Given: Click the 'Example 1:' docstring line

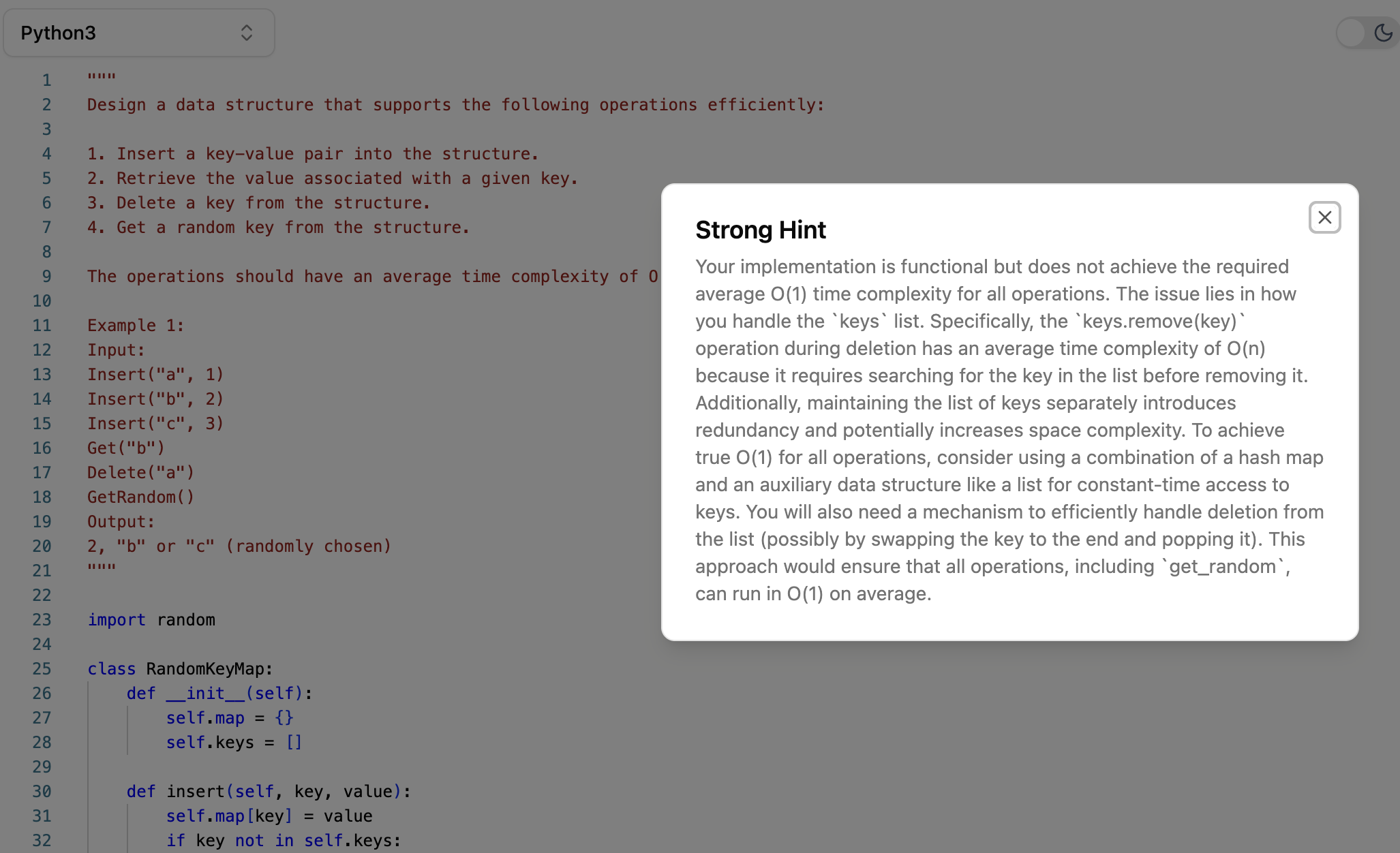Looking at the screenshot, I should [x=136, y=326].
